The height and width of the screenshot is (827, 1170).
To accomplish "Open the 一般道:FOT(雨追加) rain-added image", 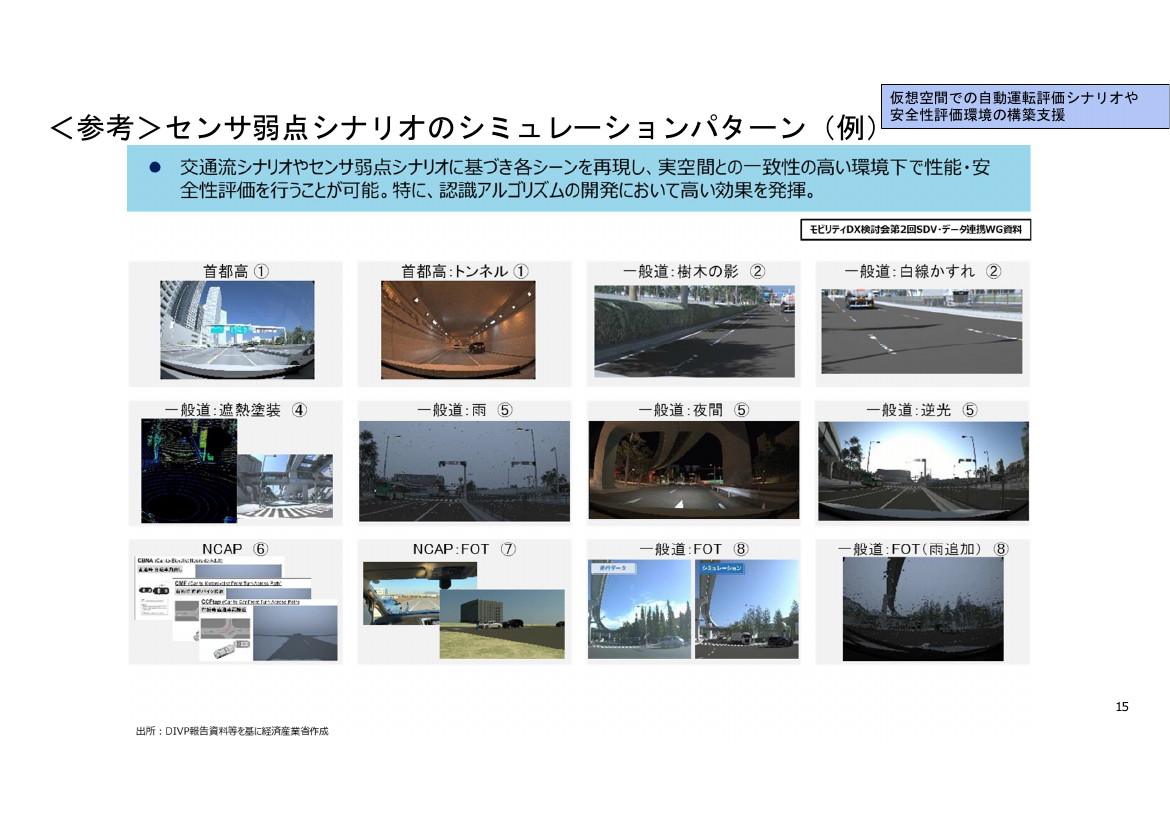I will (x=923, y=609).
